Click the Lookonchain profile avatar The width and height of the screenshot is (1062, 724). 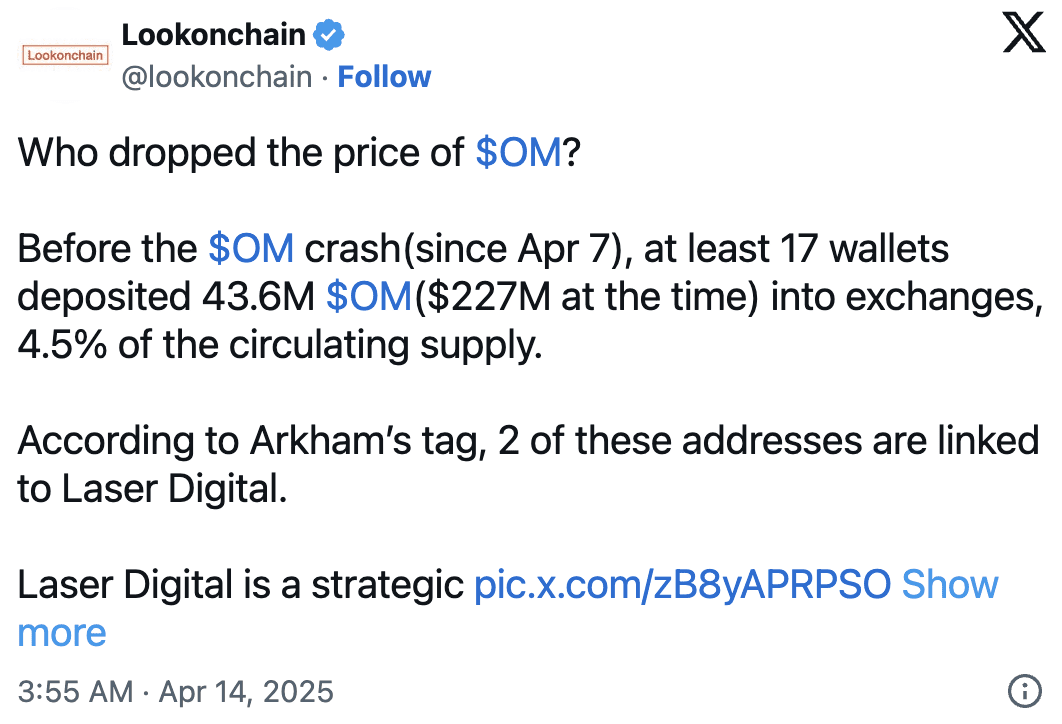tap(65, 55)
